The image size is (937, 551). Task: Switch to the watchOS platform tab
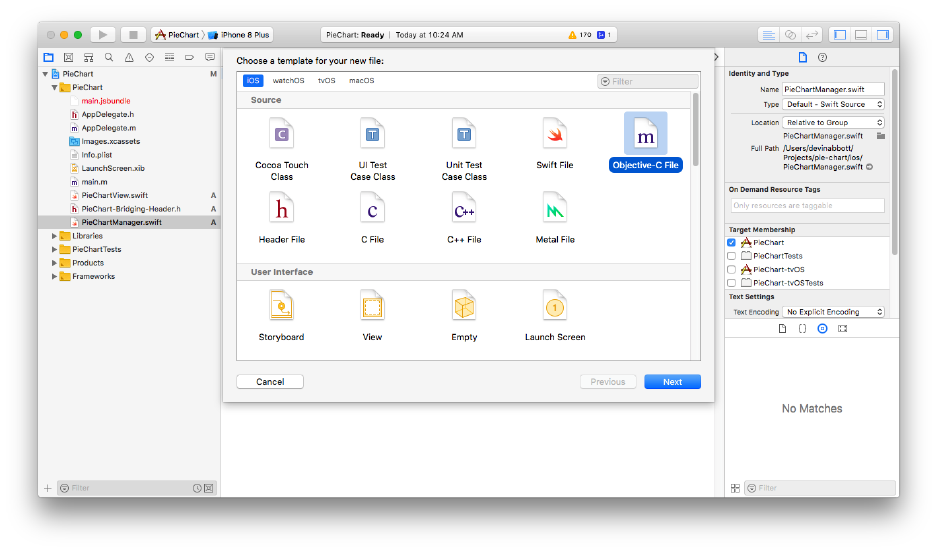click(289, 81)
